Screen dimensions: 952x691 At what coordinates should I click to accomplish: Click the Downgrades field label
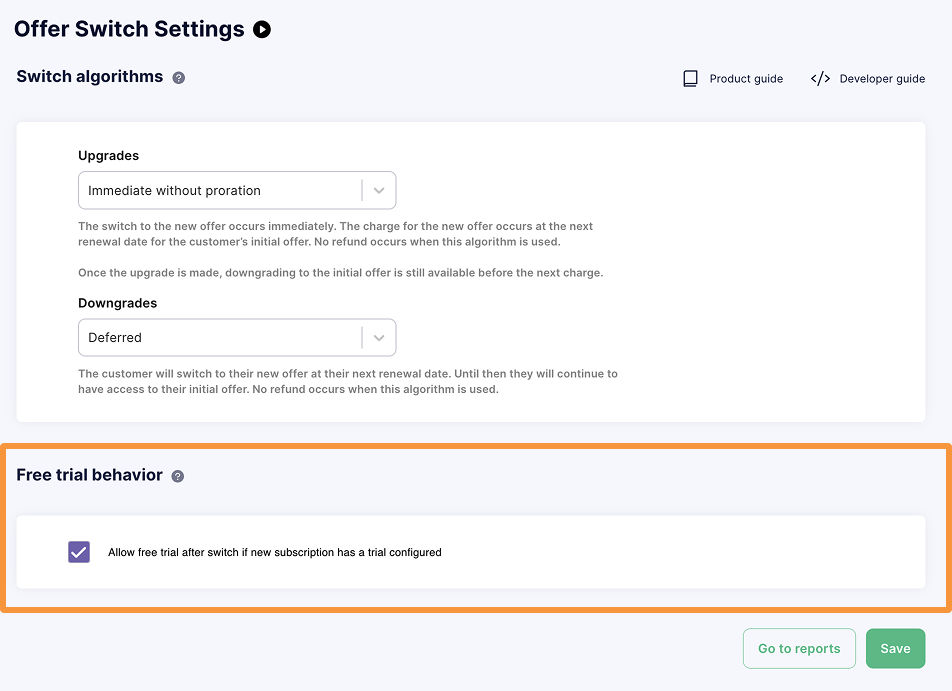click(118, 303)
